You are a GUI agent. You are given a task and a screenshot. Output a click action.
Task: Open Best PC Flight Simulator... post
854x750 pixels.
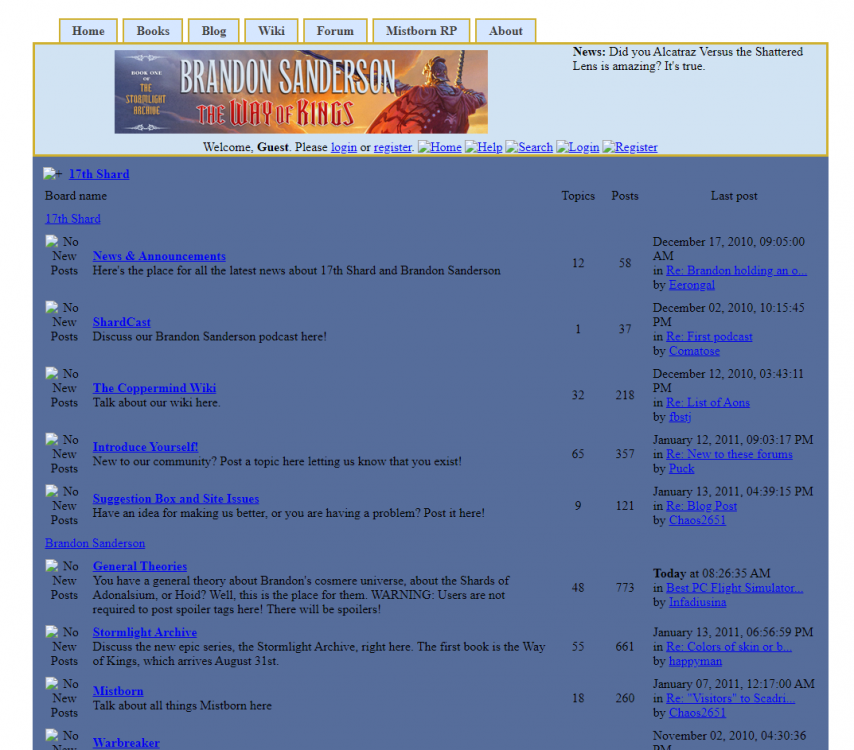pos(734,588)
